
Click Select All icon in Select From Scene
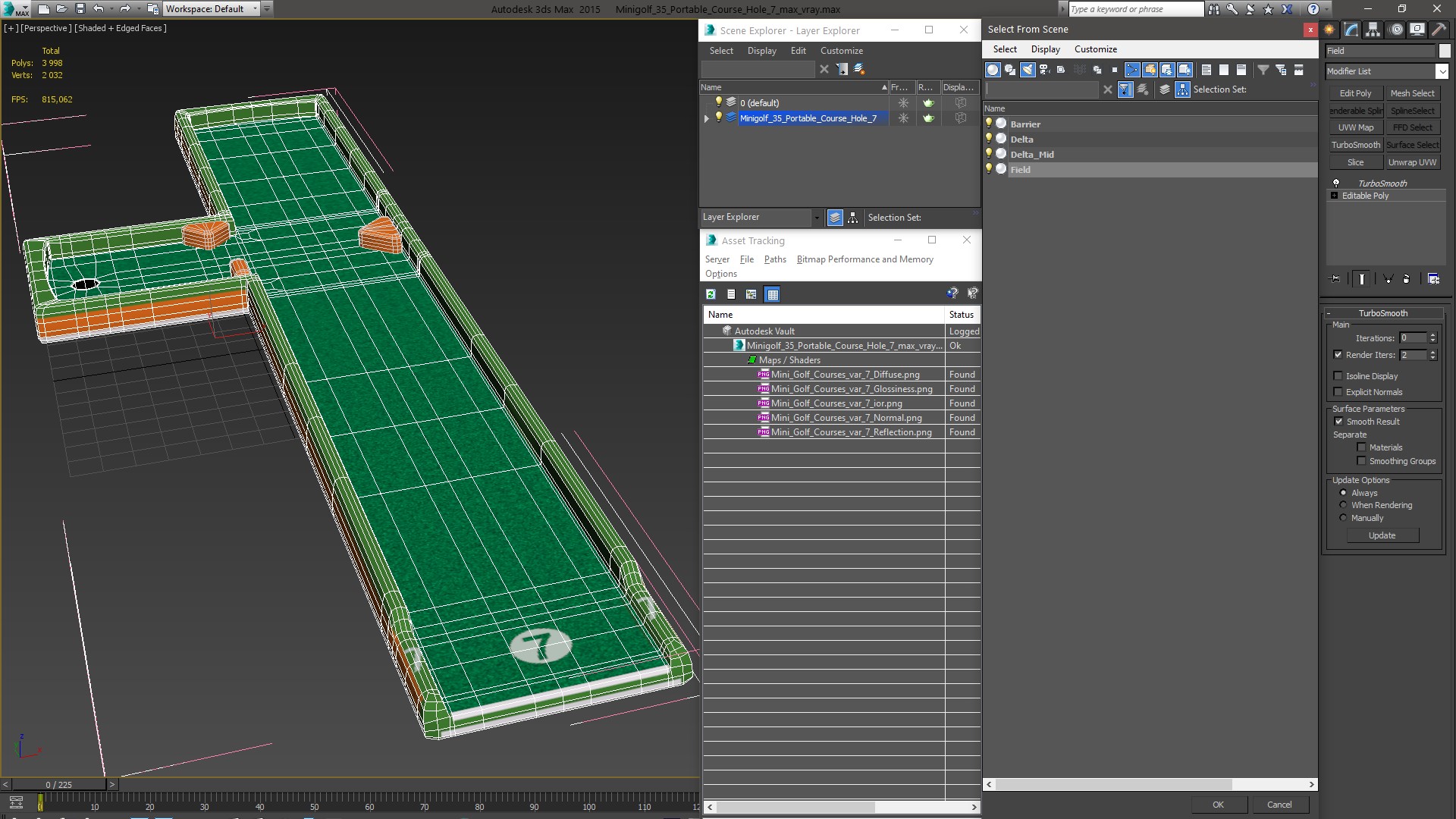[x=1207, y=70]
